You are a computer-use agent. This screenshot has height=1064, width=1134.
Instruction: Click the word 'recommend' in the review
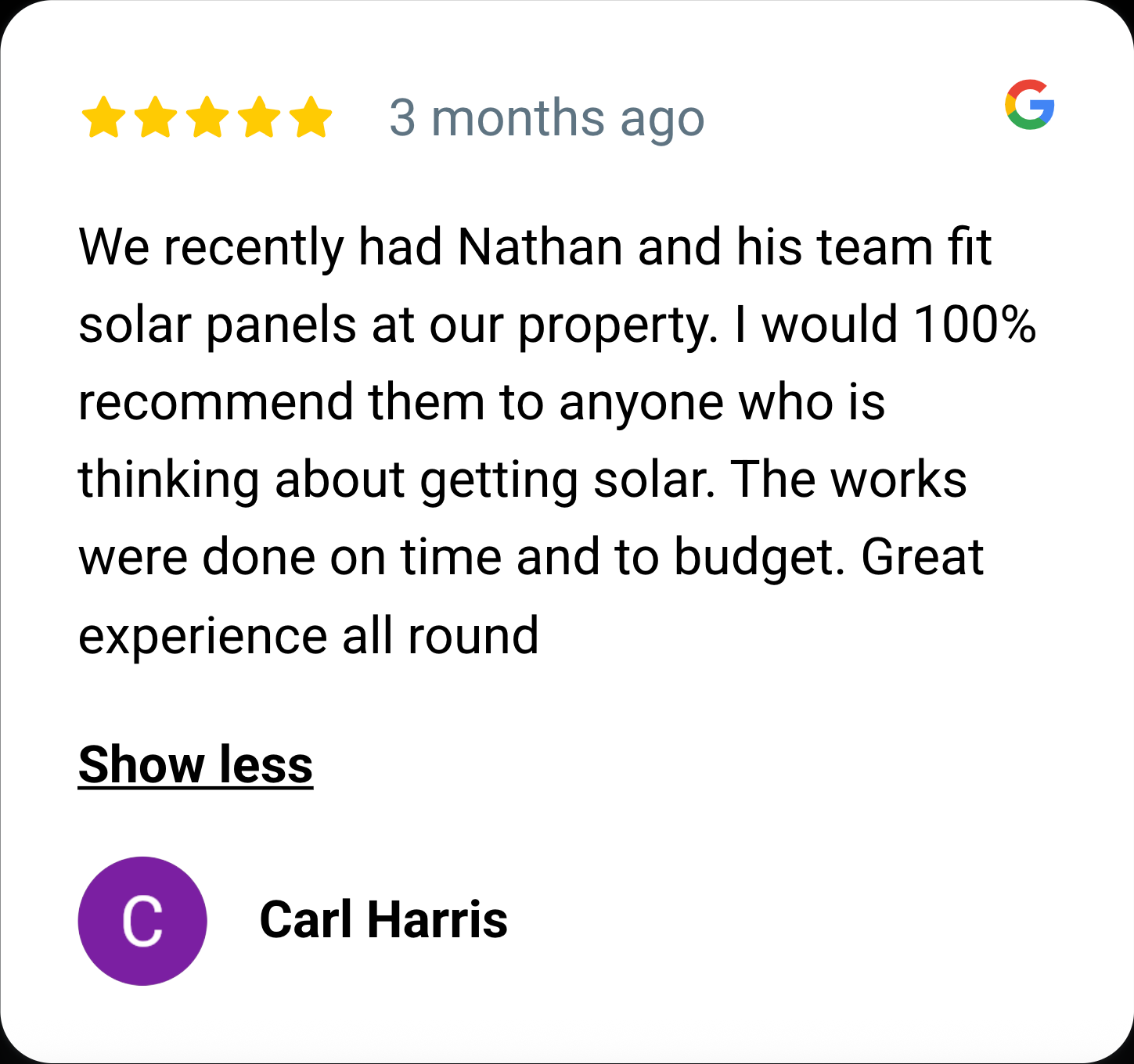tap(216, 402)
